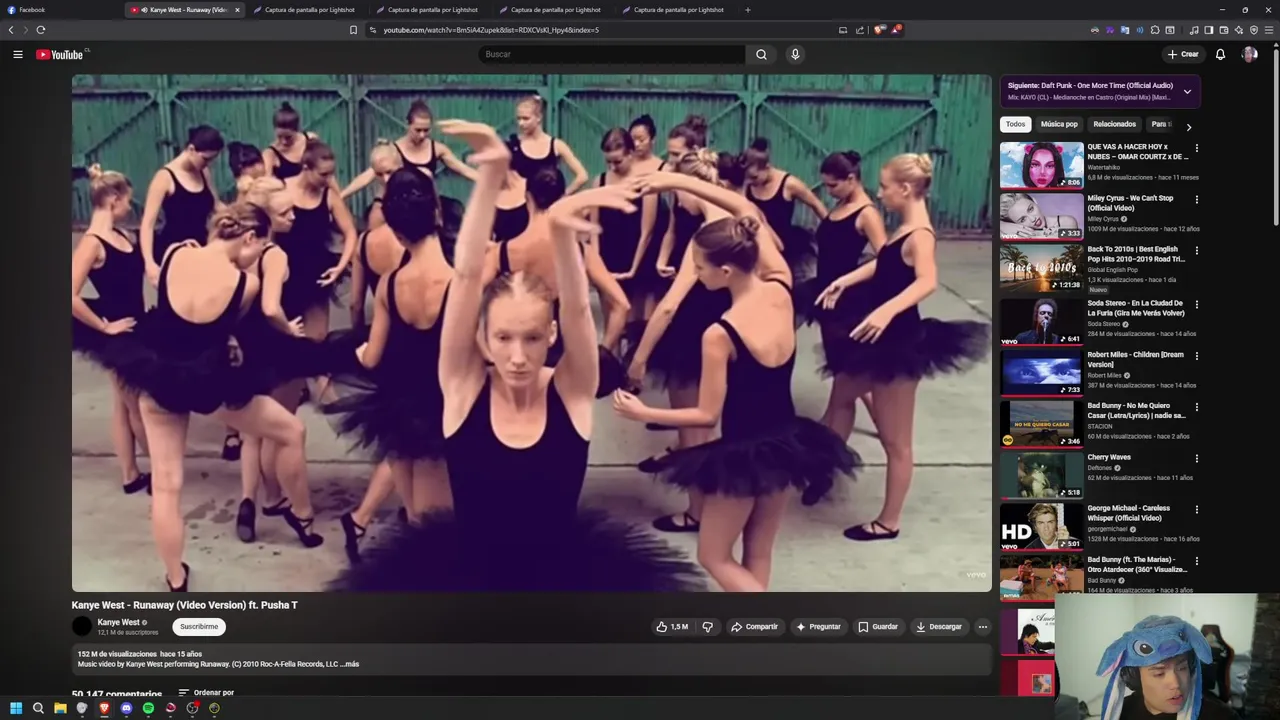Dislike the Runaway video
This screenshot has height=720, width=1280.
(707, 627)
